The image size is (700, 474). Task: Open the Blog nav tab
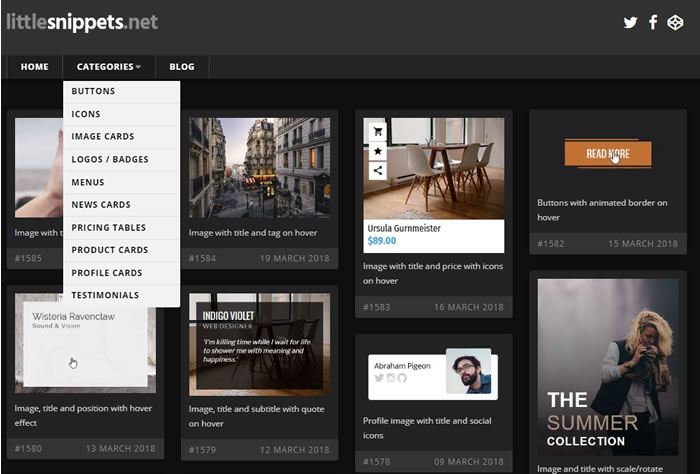[x=182, y=67]
